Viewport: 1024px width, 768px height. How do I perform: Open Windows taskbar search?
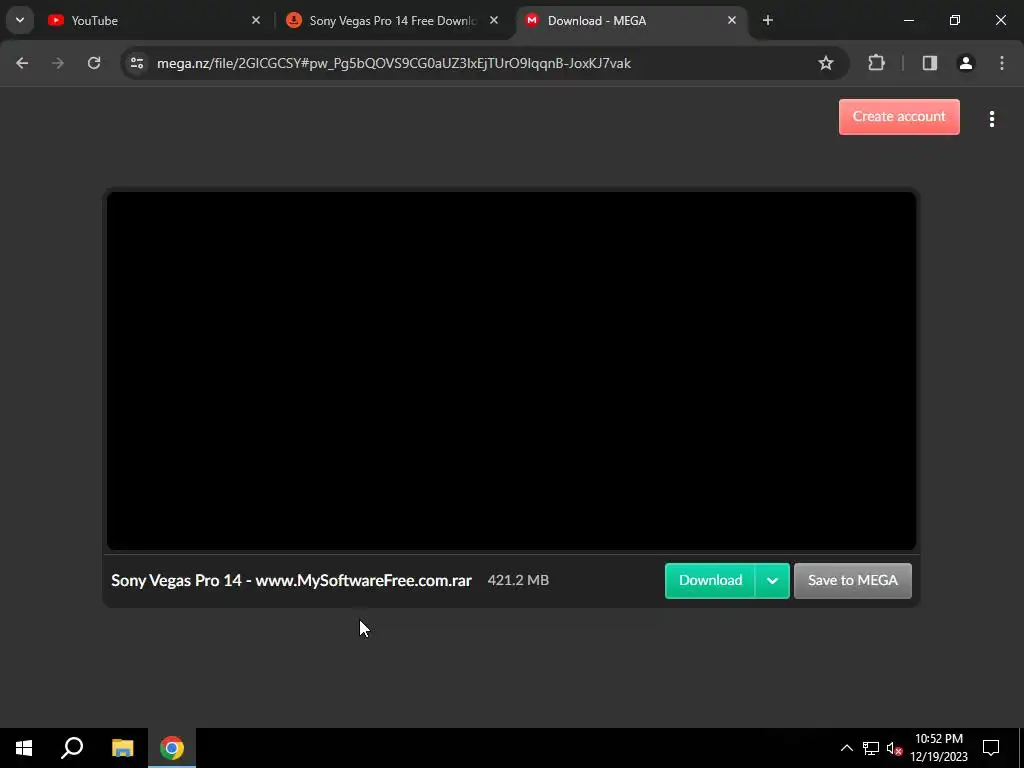click(72, 748)
